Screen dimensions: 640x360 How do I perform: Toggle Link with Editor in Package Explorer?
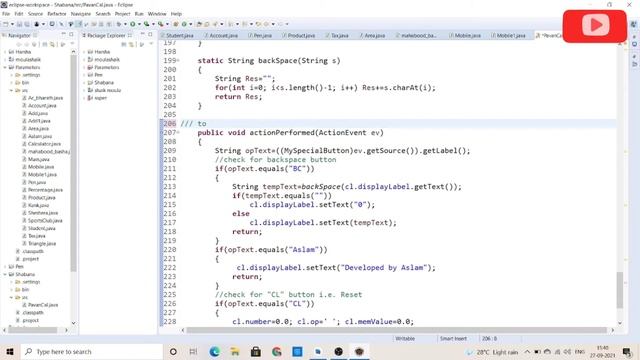tap(131, 44)
